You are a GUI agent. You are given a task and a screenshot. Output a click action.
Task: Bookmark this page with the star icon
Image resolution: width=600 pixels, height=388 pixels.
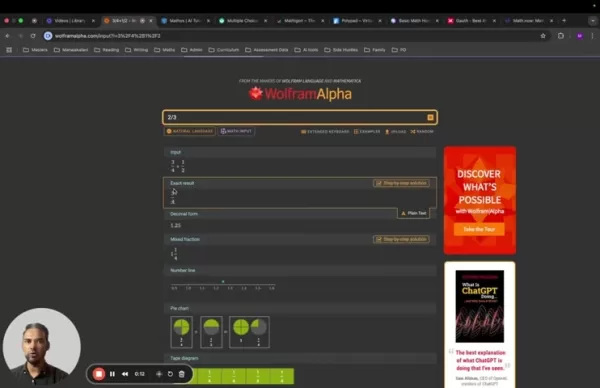[x=543, y=36]
